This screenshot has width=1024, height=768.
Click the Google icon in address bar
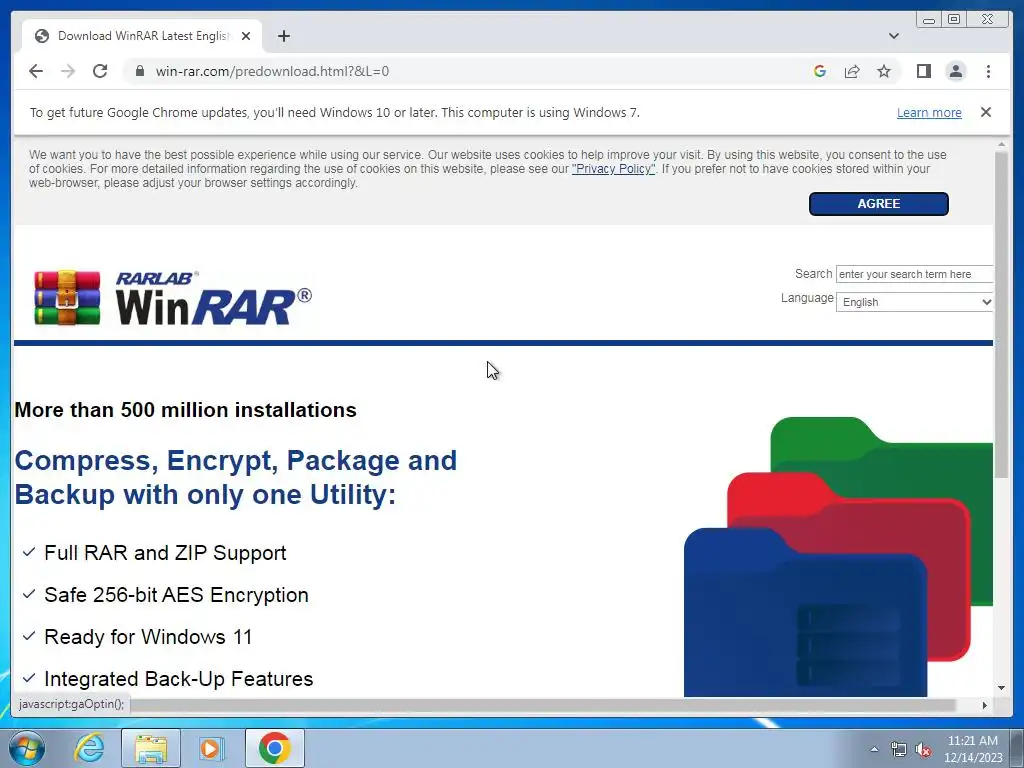click(820, 71)
